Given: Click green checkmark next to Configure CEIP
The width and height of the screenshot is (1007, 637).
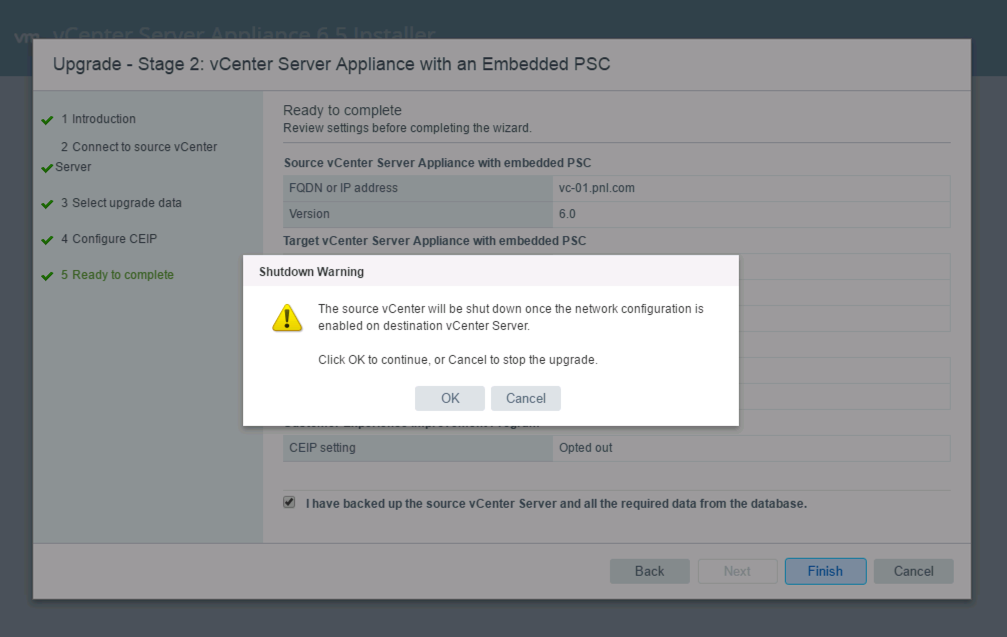Looking at the screenshot, I should pyautogui.click(x=47, y=240).
